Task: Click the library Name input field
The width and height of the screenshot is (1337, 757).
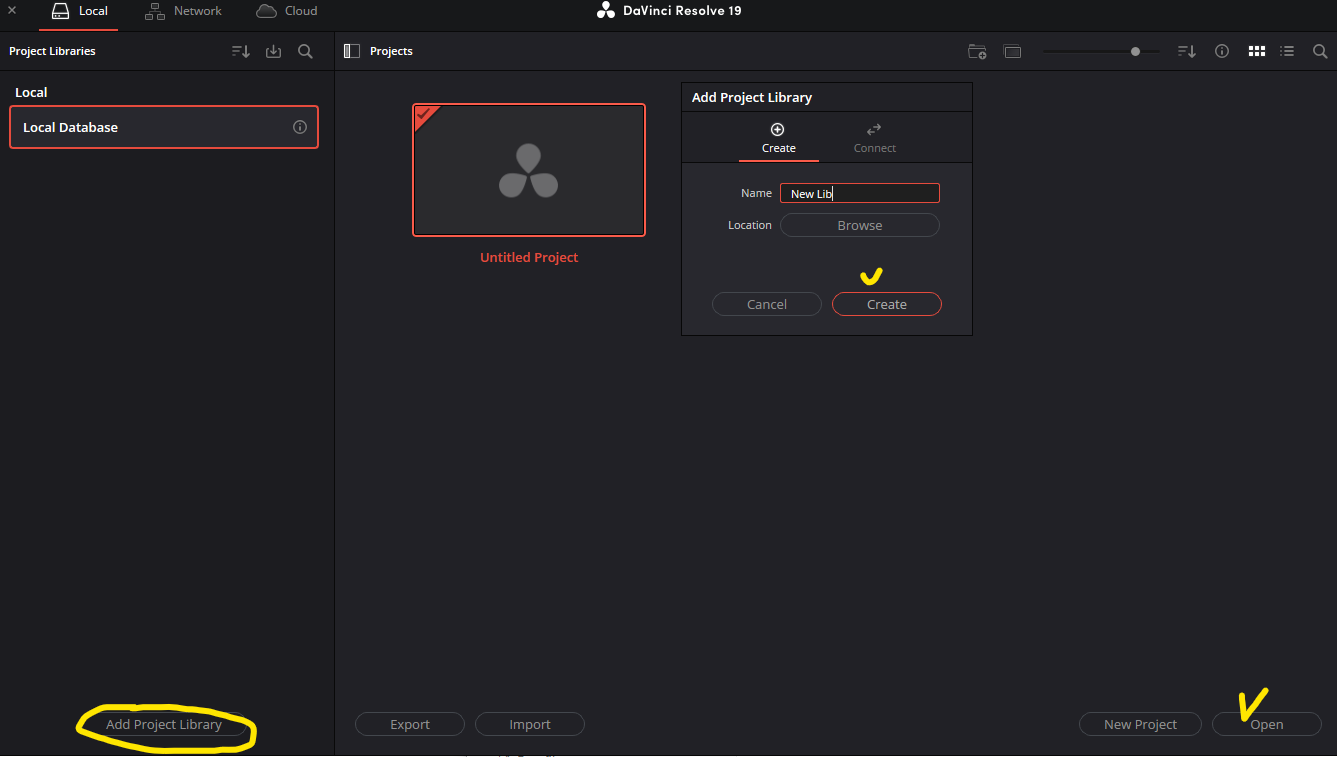Action: (x=860, y=193)
